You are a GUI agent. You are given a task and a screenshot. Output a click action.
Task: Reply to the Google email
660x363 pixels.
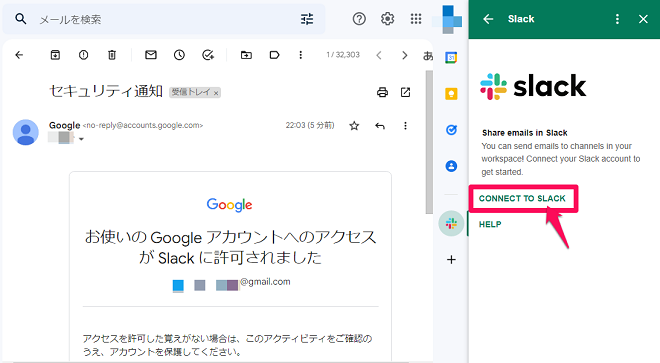[380, 125]
